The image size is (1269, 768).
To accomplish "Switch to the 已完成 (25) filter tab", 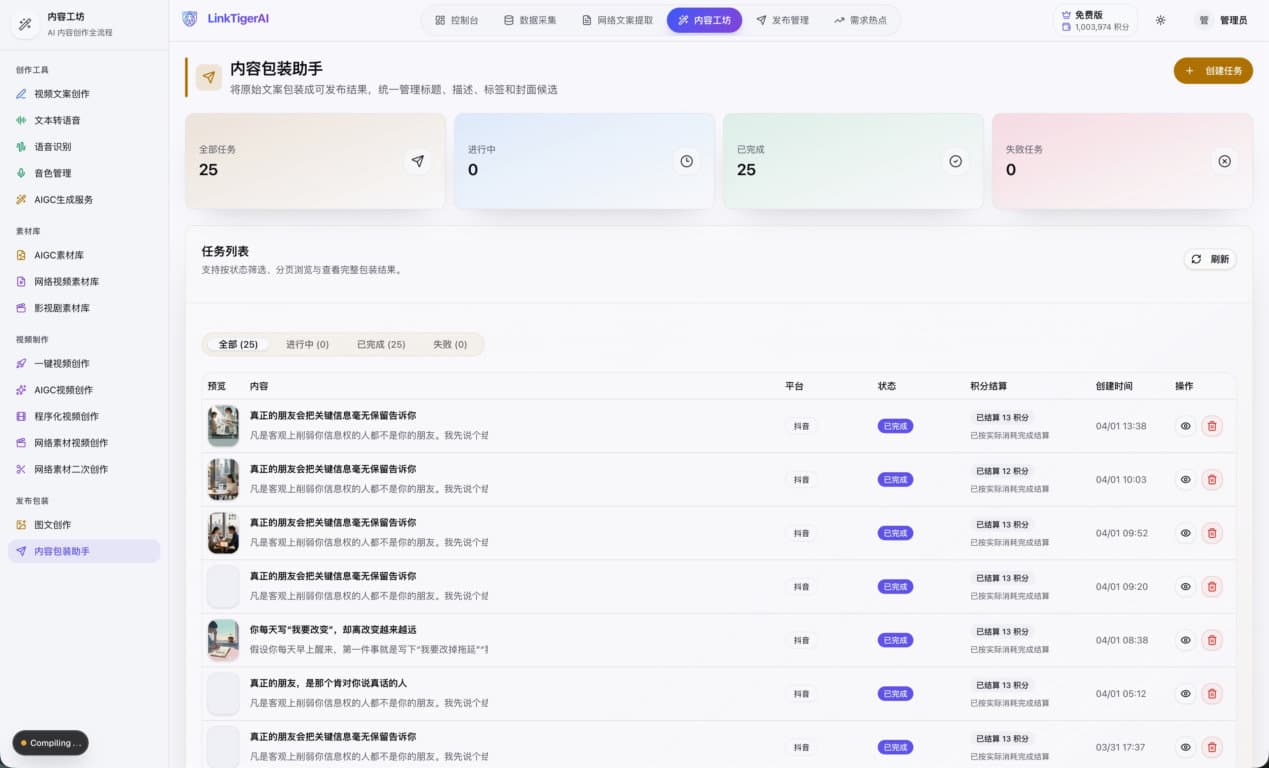I will [381, 344].
